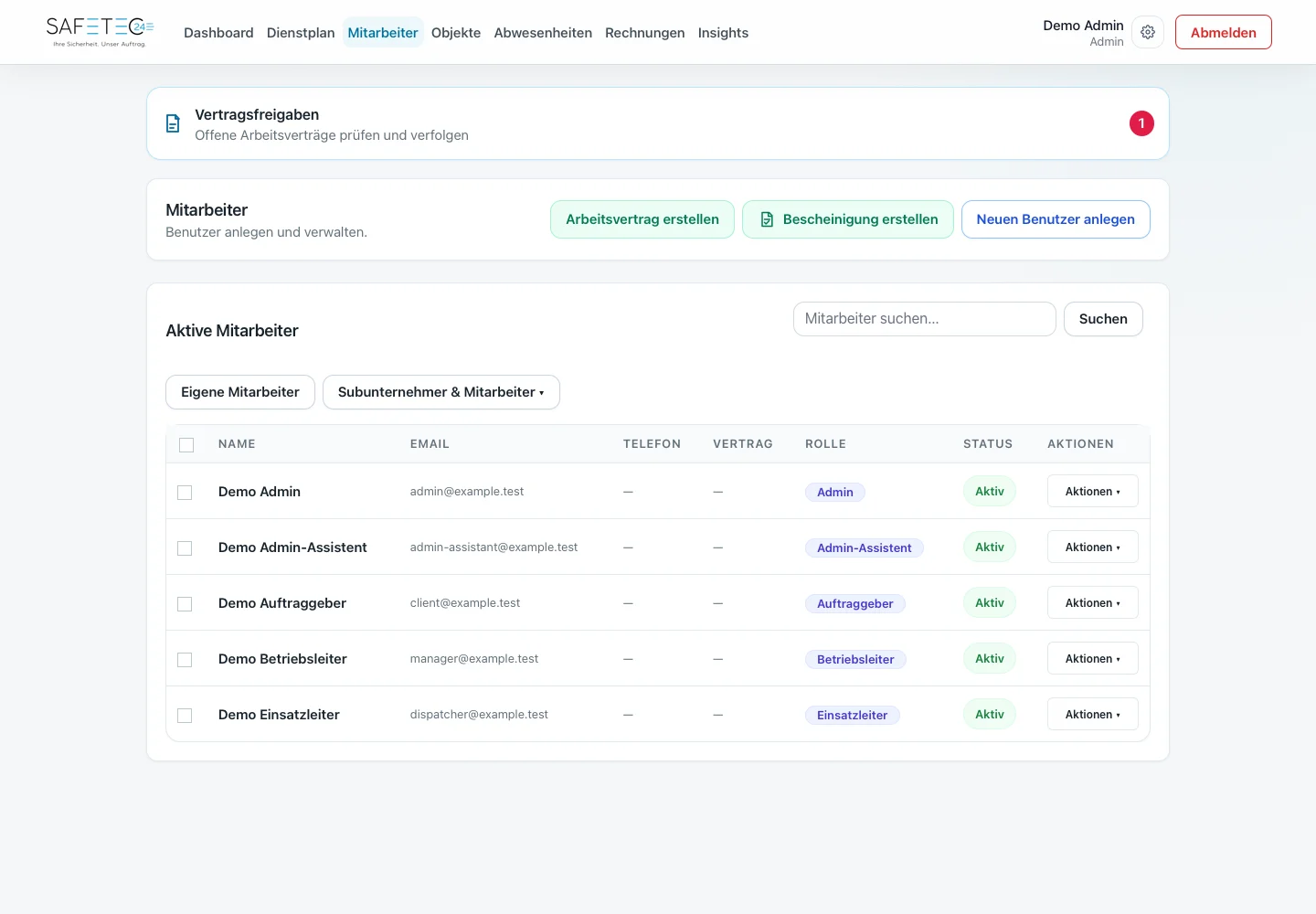Click the email manager@example.test
Screen dimensions: 1316x914
pyautogui.click(x=474, y=659)
